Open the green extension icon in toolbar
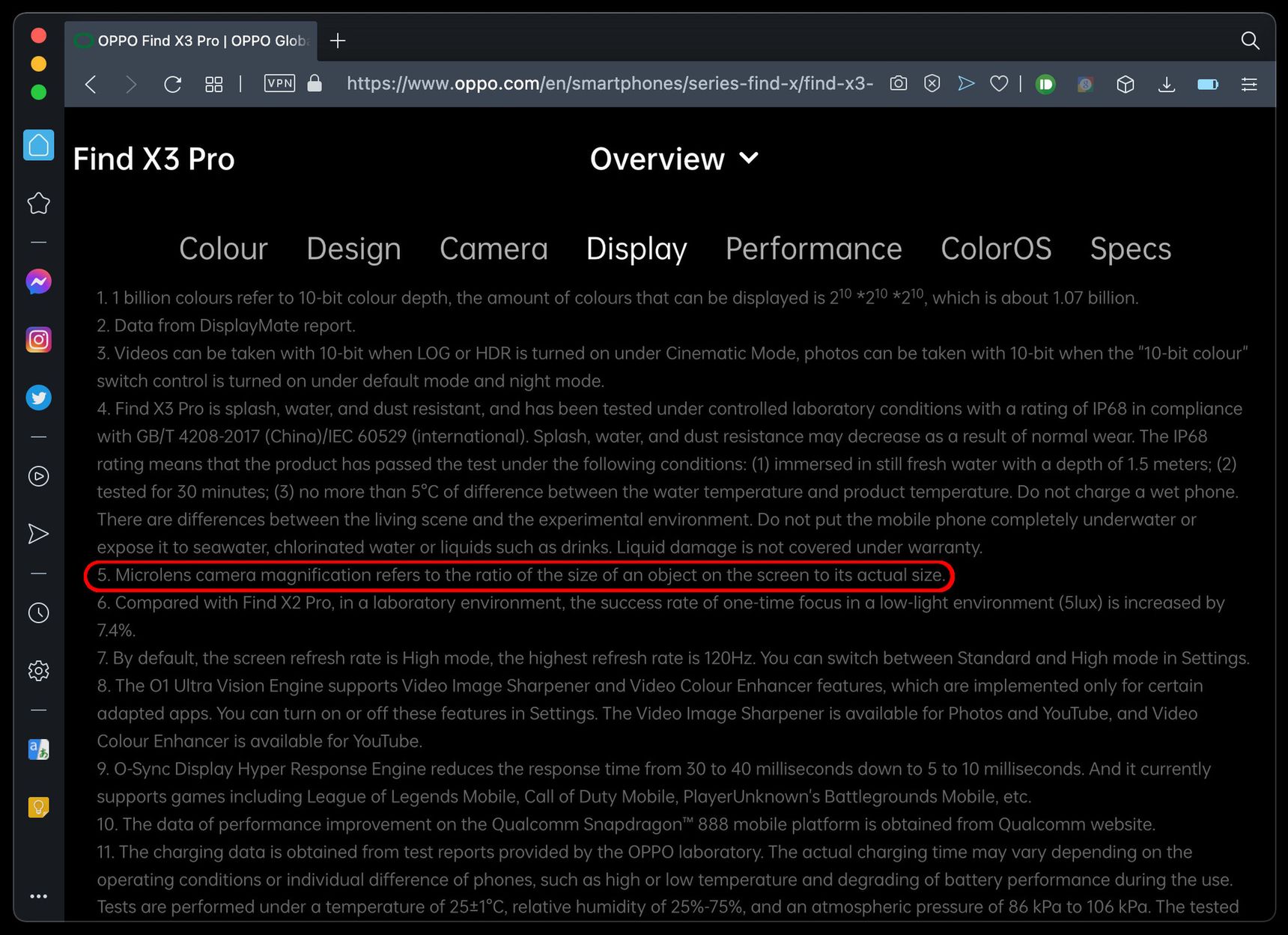Viewport: 1288px width, 935px height. pyautogui.click(x=1045, y=84)
